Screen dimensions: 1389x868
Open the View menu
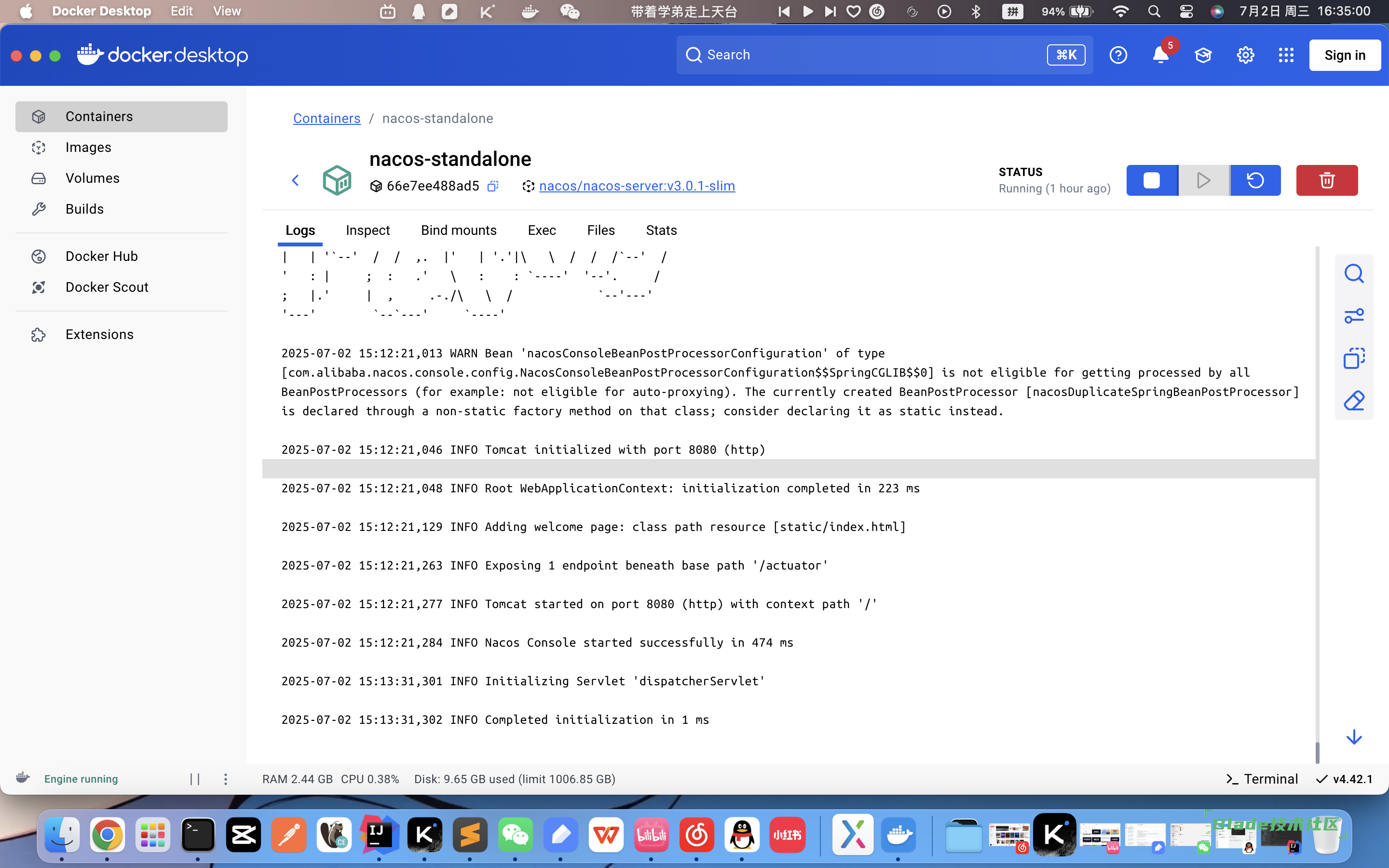tap(227, 12)
